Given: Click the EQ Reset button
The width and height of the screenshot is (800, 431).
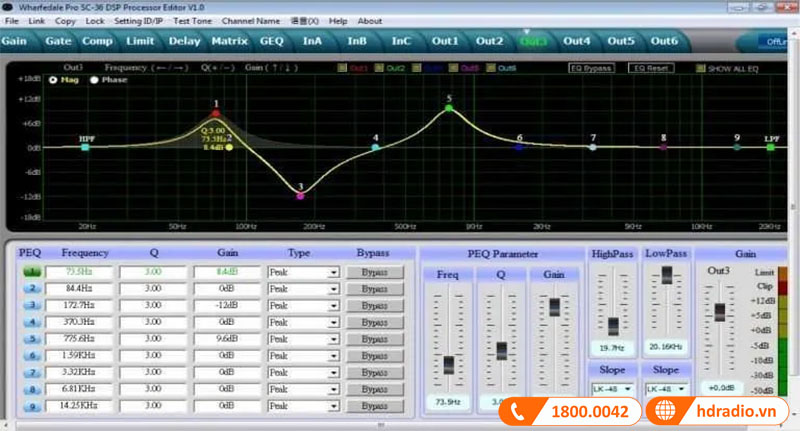Looking at the screenshot, I should tap(651, 68).
